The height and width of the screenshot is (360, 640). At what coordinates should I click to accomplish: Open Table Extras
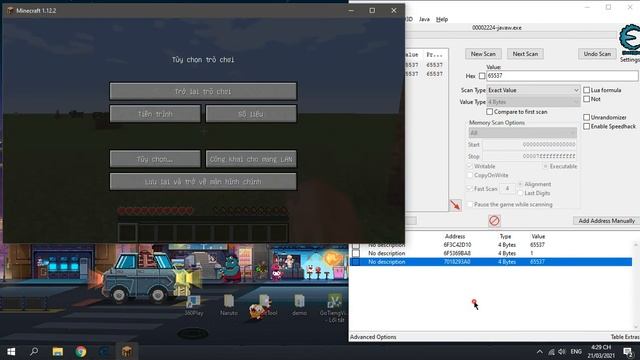[x=625, y=337]
